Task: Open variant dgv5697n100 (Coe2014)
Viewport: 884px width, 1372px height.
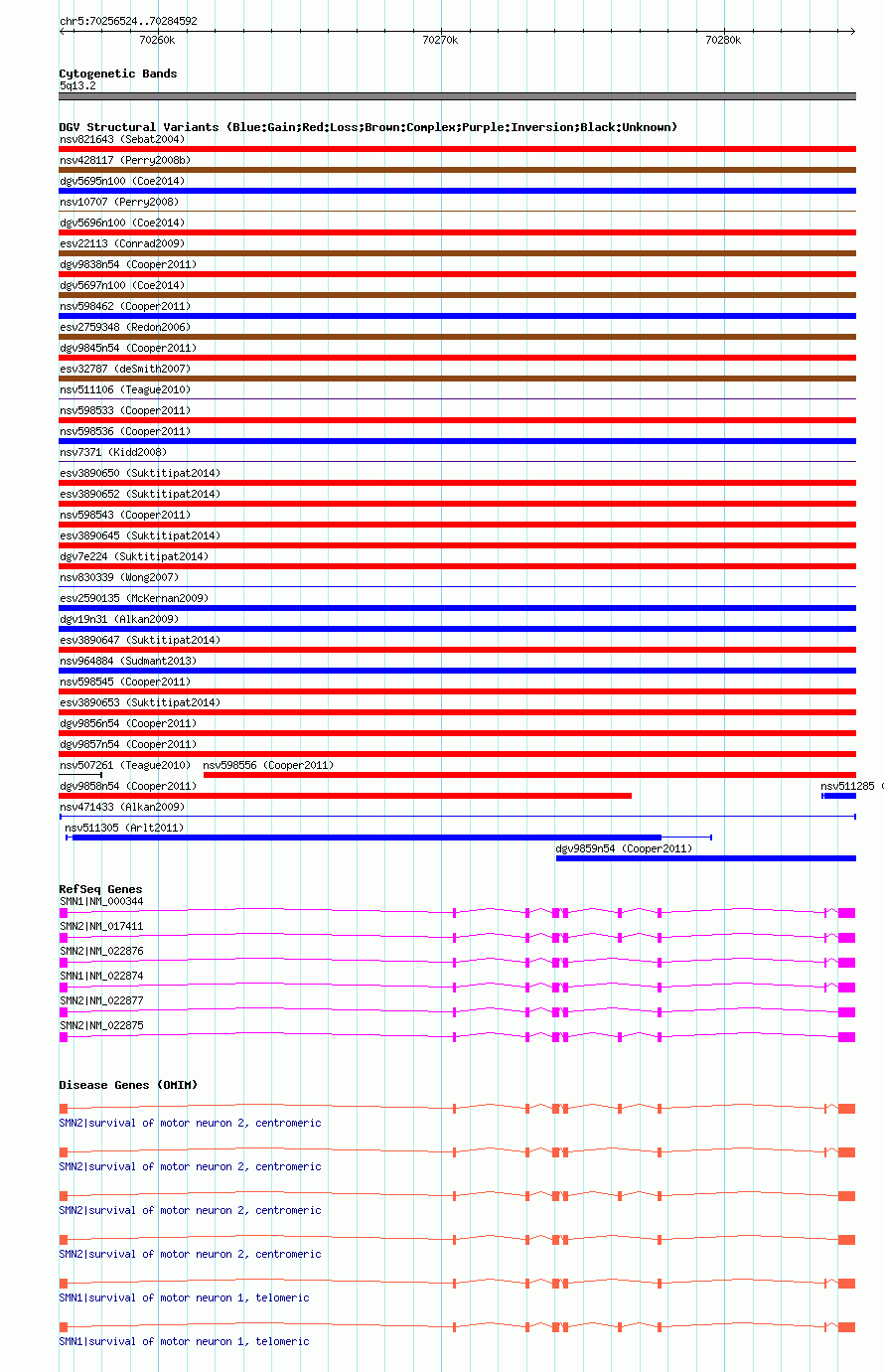Action: coord(122,285)
